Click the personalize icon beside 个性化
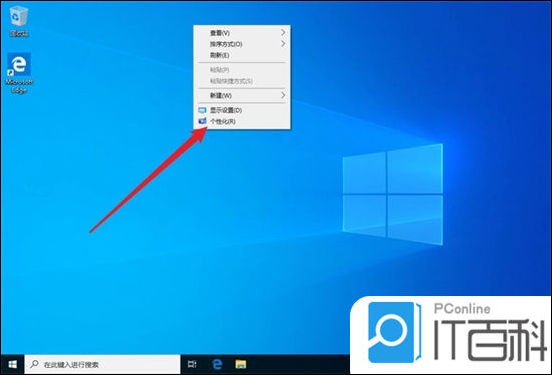 [x=202, y=121]
